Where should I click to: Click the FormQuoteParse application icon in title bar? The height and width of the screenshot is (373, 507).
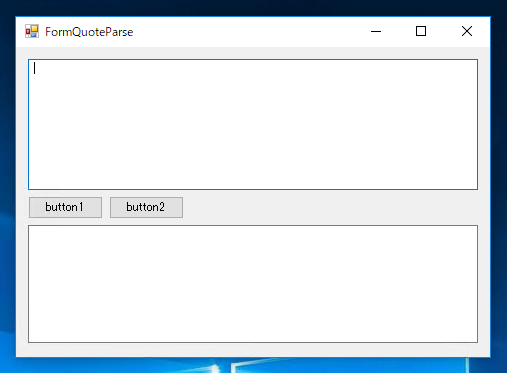point(32,31)
